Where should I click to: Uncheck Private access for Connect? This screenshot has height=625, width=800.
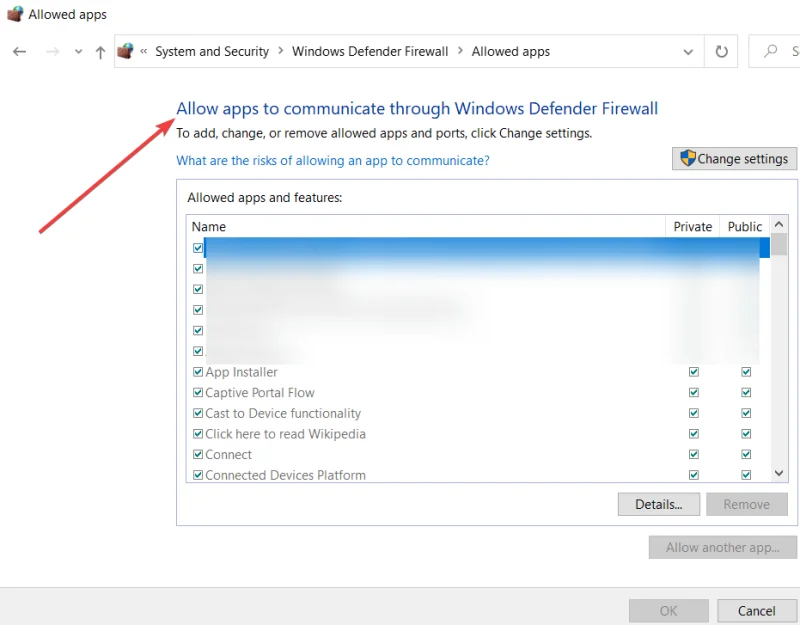(x=693, y=454)
